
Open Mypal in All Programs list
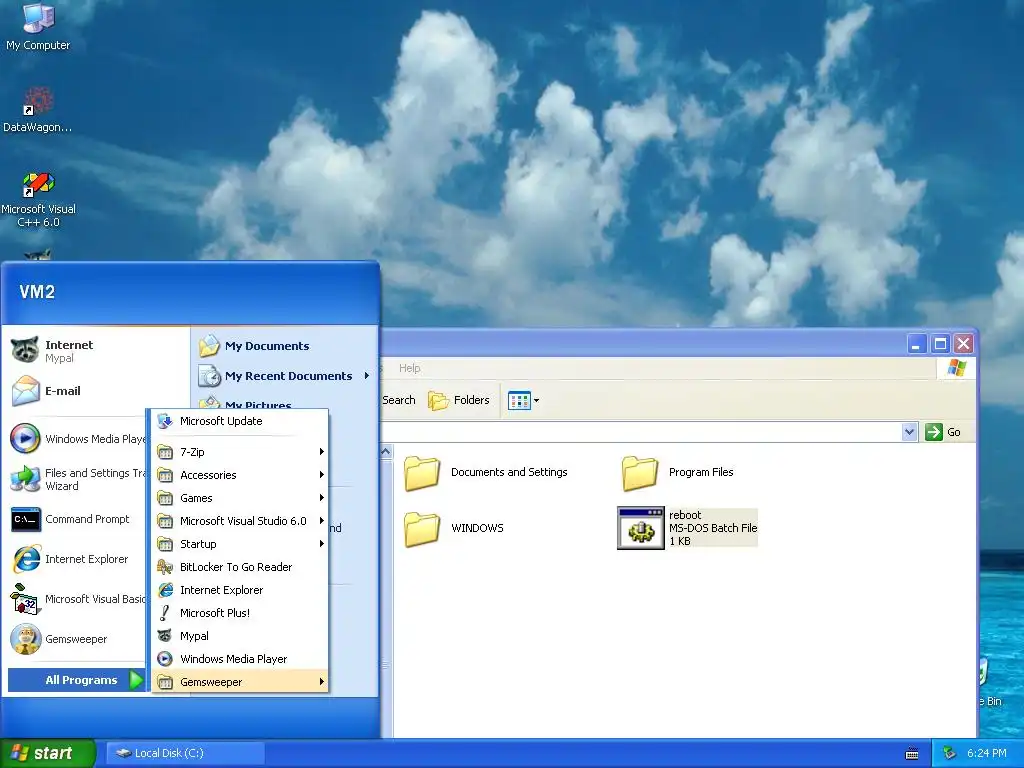(x=240, y=636)
